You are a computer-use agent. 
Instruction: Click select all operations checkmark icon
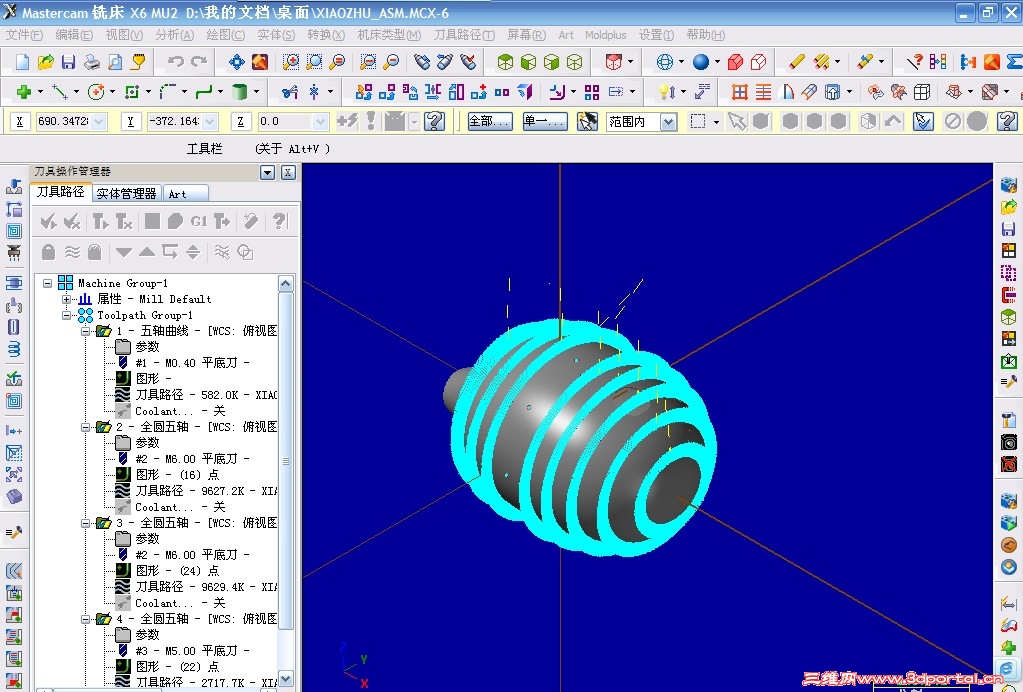coord(48,222)
